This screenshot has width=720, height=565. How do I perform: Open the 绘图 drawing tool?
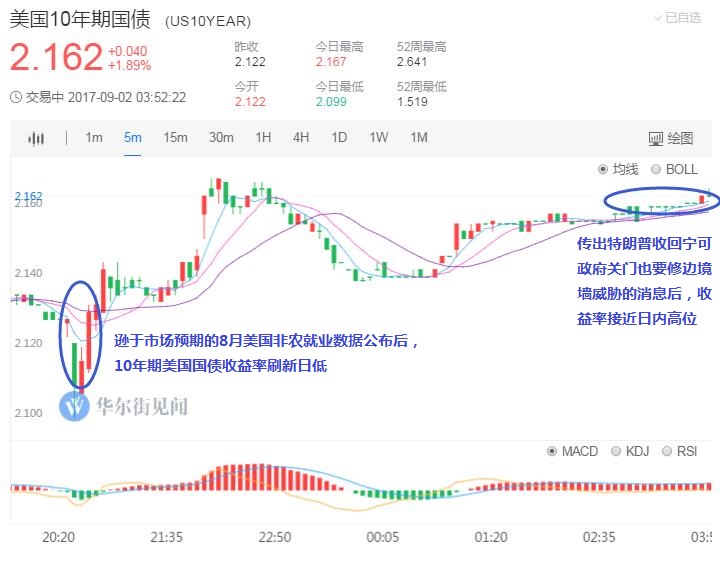coord(671,138)
